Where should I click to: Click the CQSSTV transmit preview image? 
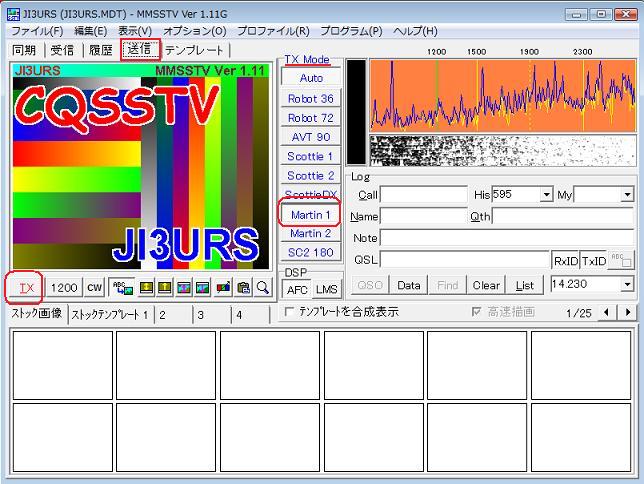tap(141, 167)
